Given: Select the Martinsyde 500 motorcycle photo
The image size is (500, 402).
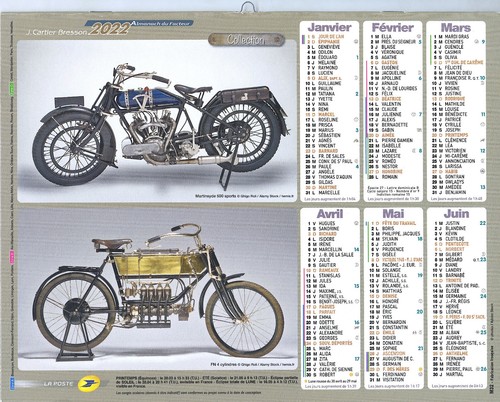Looking at the screenshot, I should (x=157, y=121).
